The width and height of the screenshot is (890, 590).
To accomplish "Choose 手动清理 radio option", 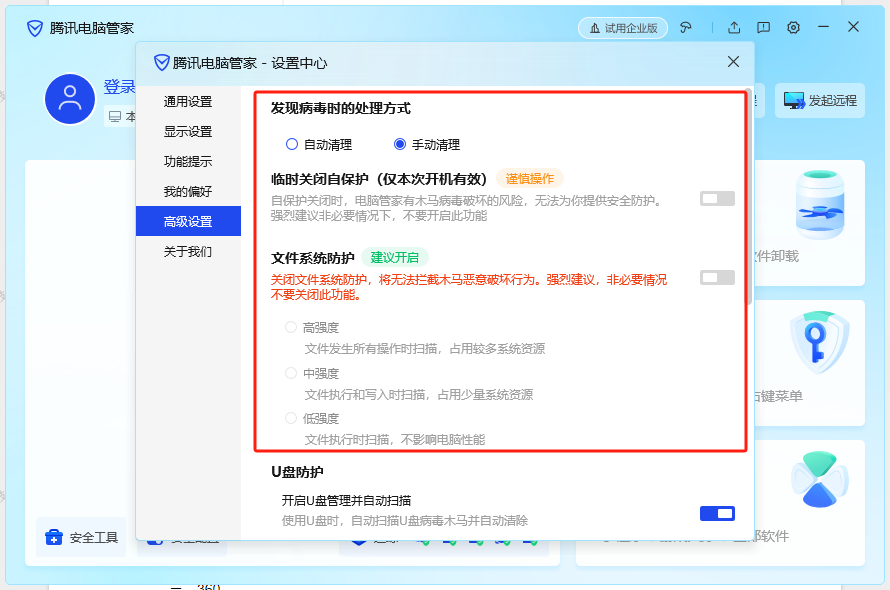I will pos(427,145).
